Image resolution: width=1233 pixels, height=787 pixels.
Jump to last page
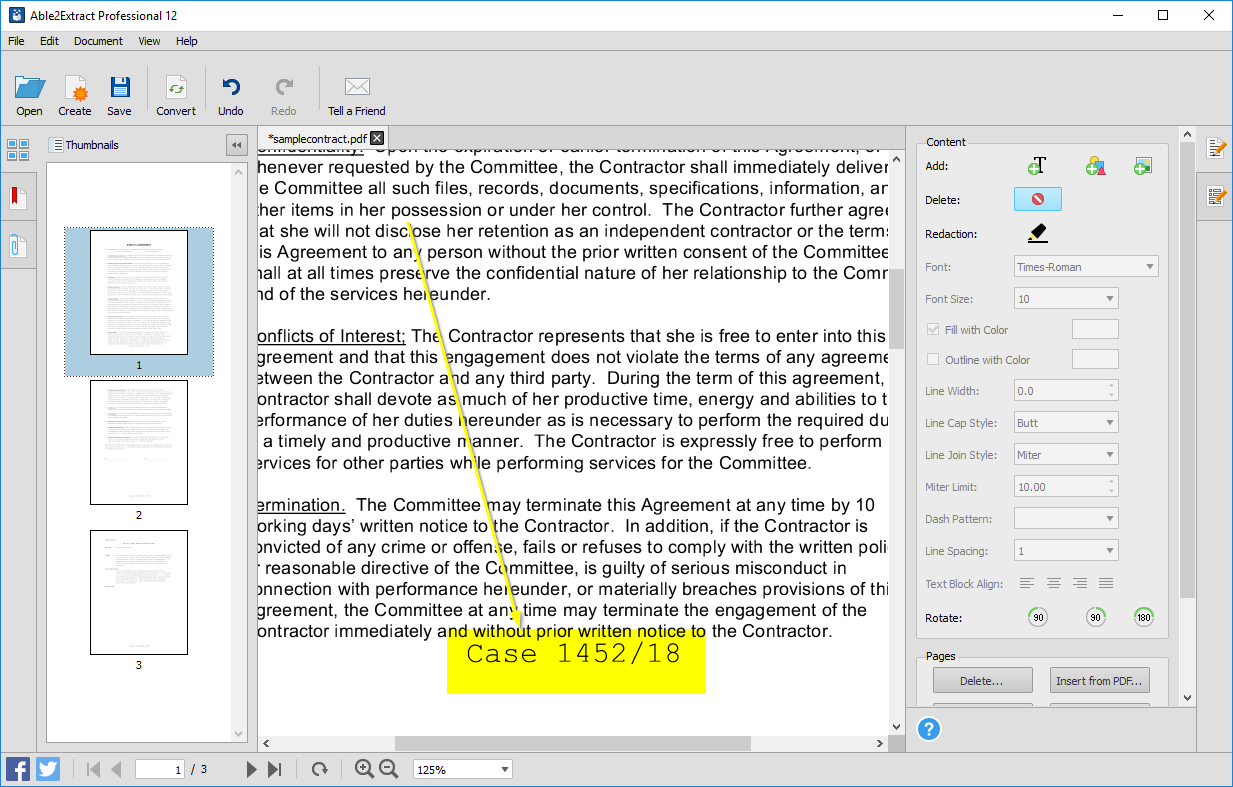pyautogui.click(x=275, y=769)
